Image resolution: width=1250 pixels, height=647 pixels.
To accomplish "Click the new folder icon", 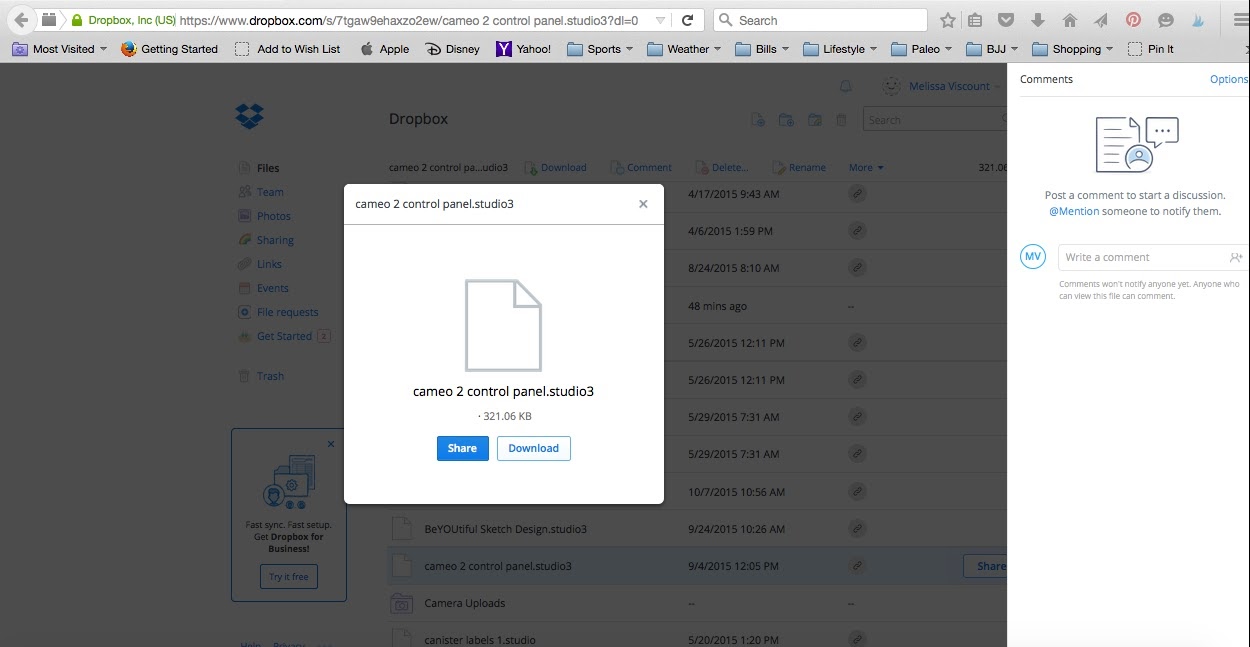I will tap(786, 120).
